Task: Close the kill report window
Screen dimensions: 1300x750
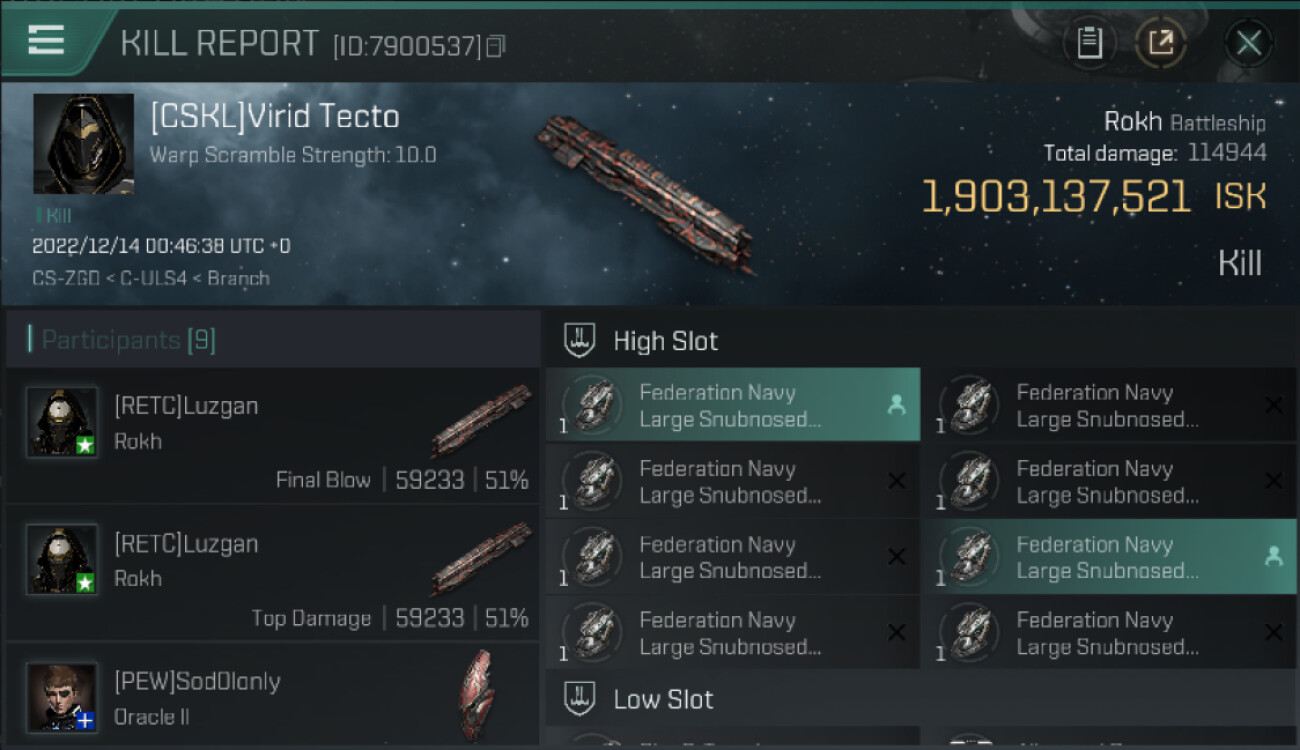Action: (x=1248, y=43)
